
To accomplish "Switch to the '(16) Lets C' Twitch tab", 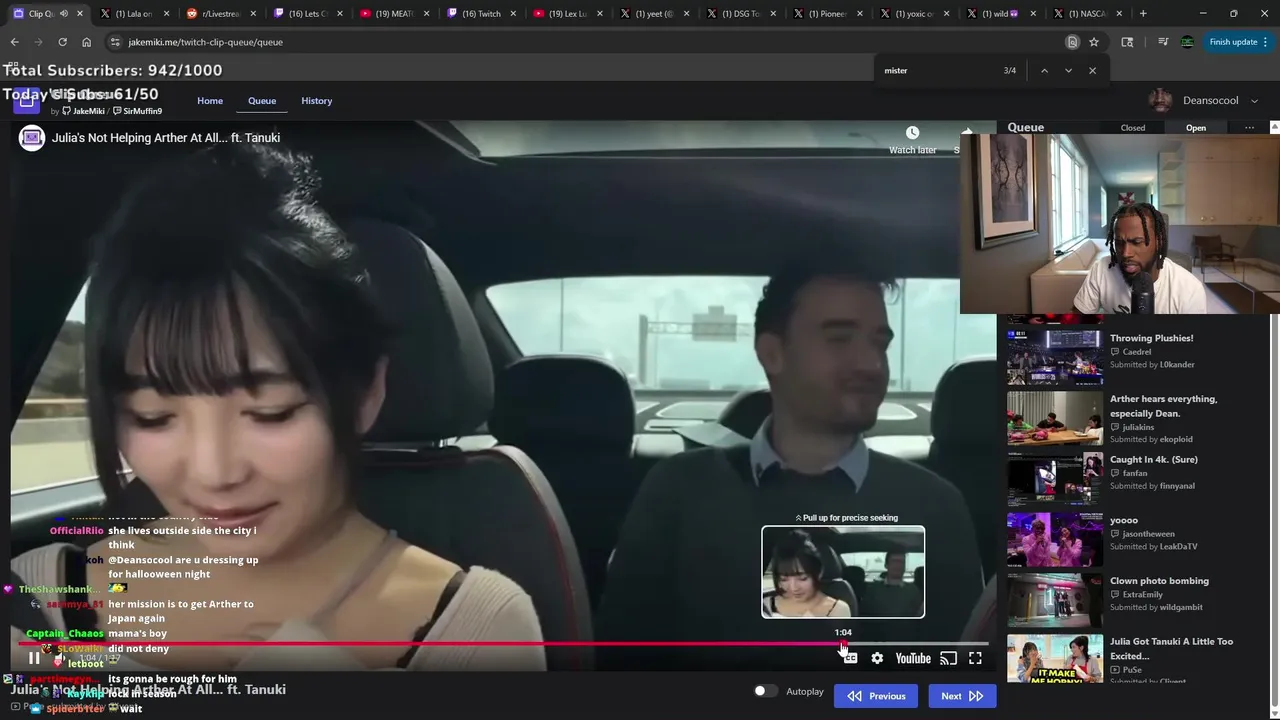I will point(306,14).
